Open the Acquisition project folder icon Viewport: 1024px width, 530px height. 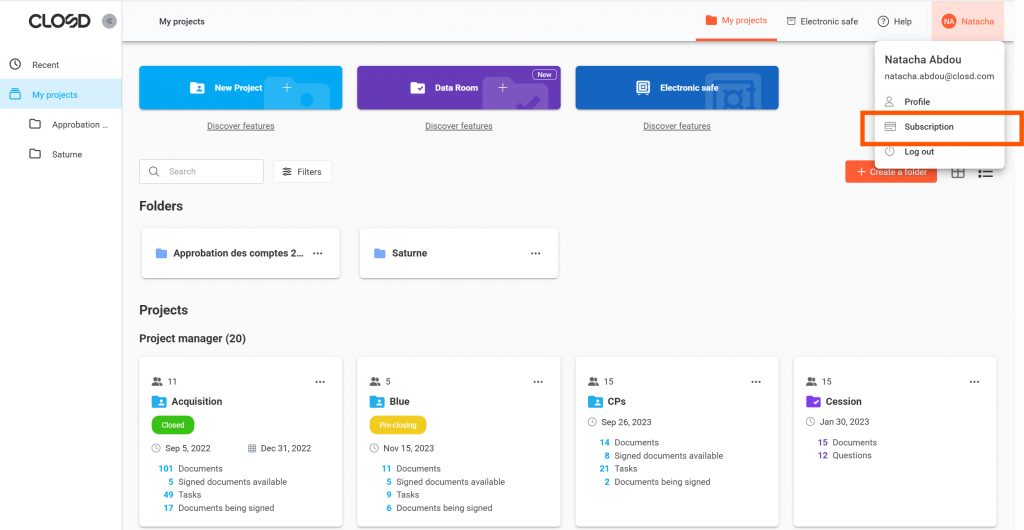[x=159, y=401]
